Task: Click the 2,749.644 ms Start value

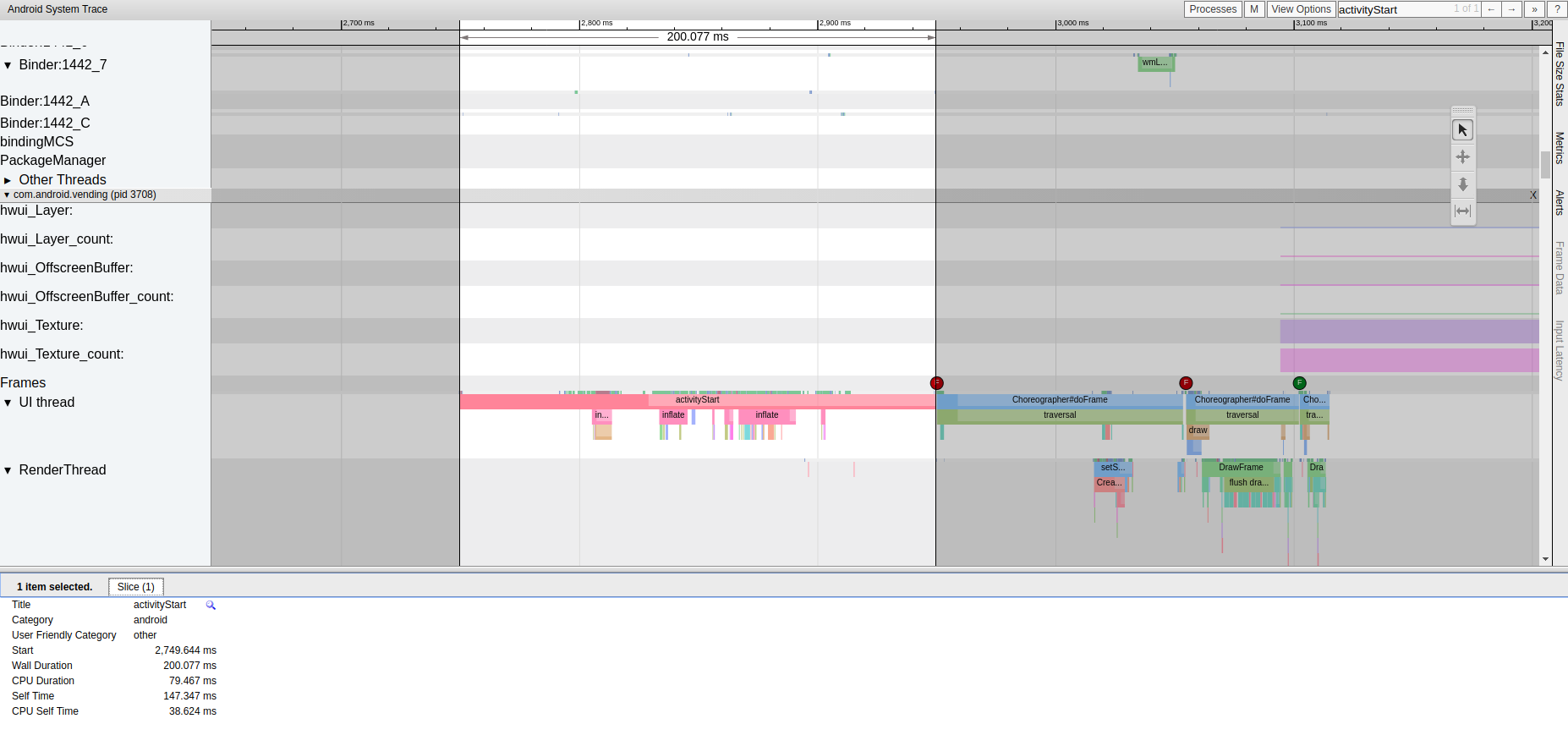Action: (x=185, y=650)
